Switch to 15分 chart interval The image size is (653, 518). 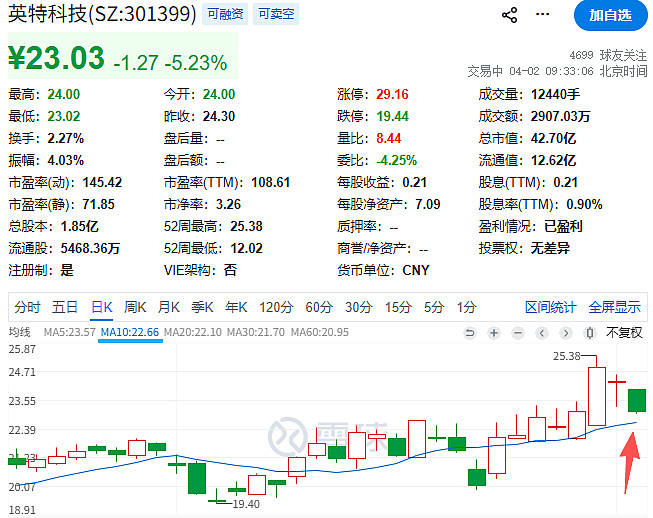398,307
